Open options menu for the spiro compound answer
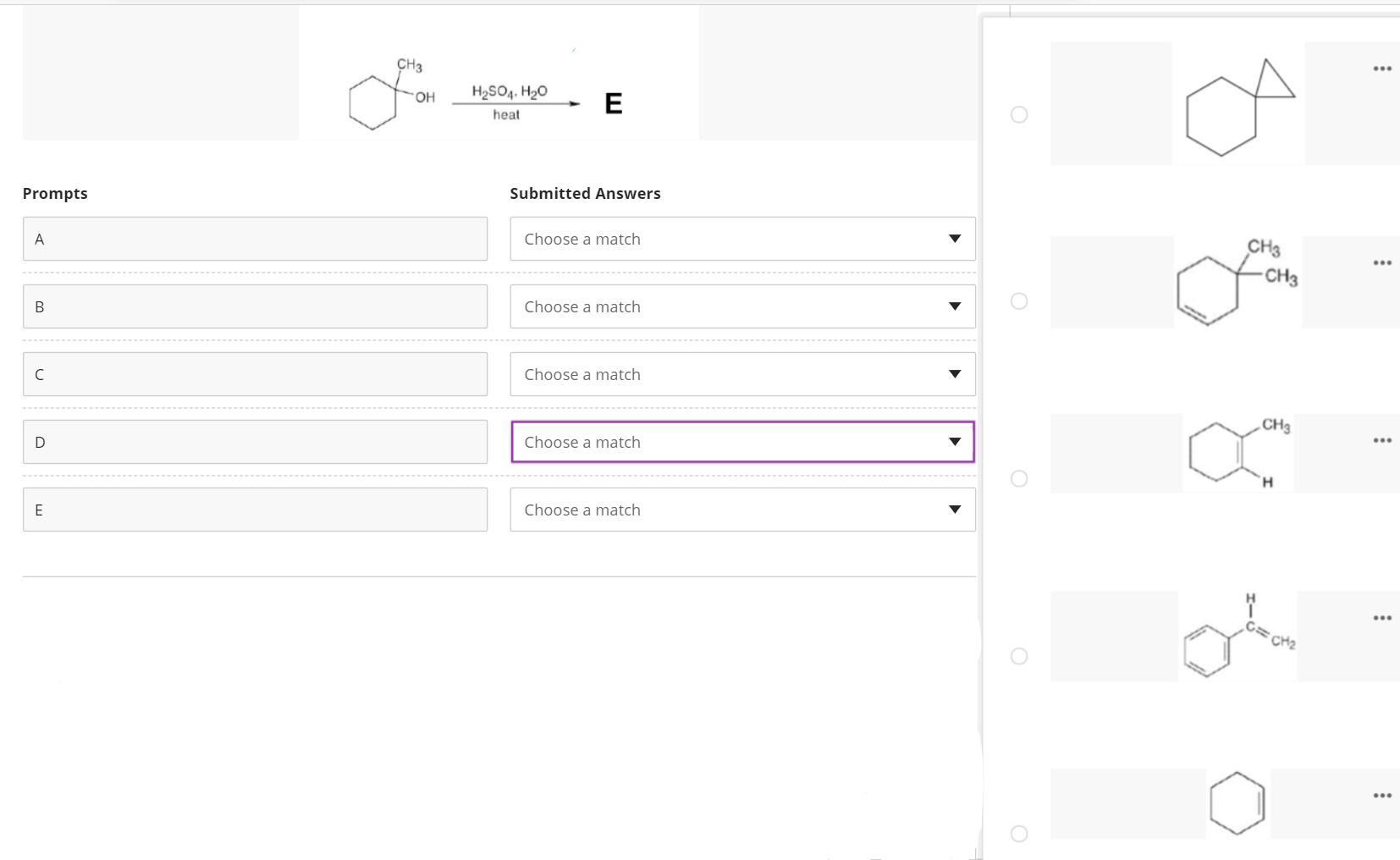This screenshot has width=1400, height=860. point(1381,67)
